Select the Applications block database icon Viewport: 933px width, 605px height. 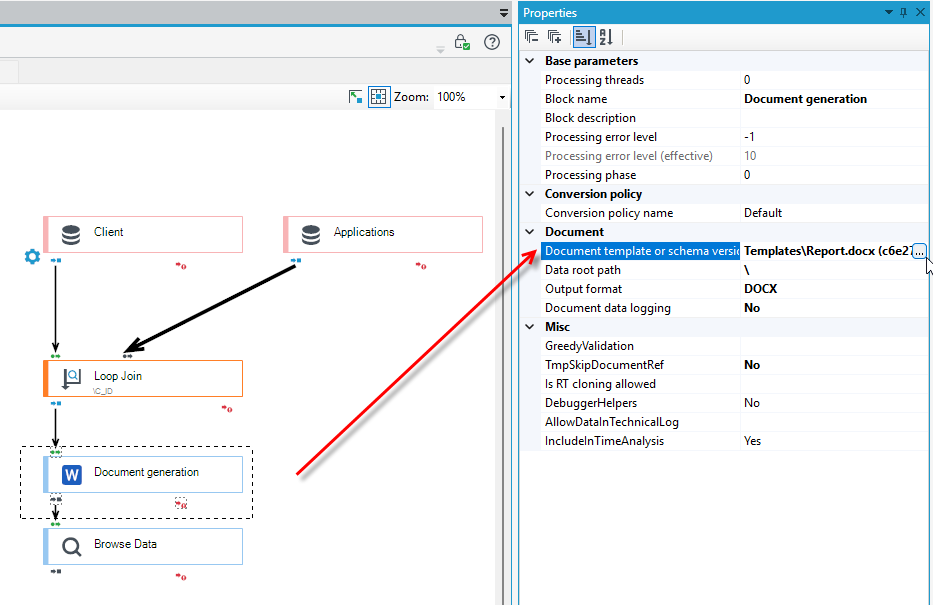click(311, 234)
